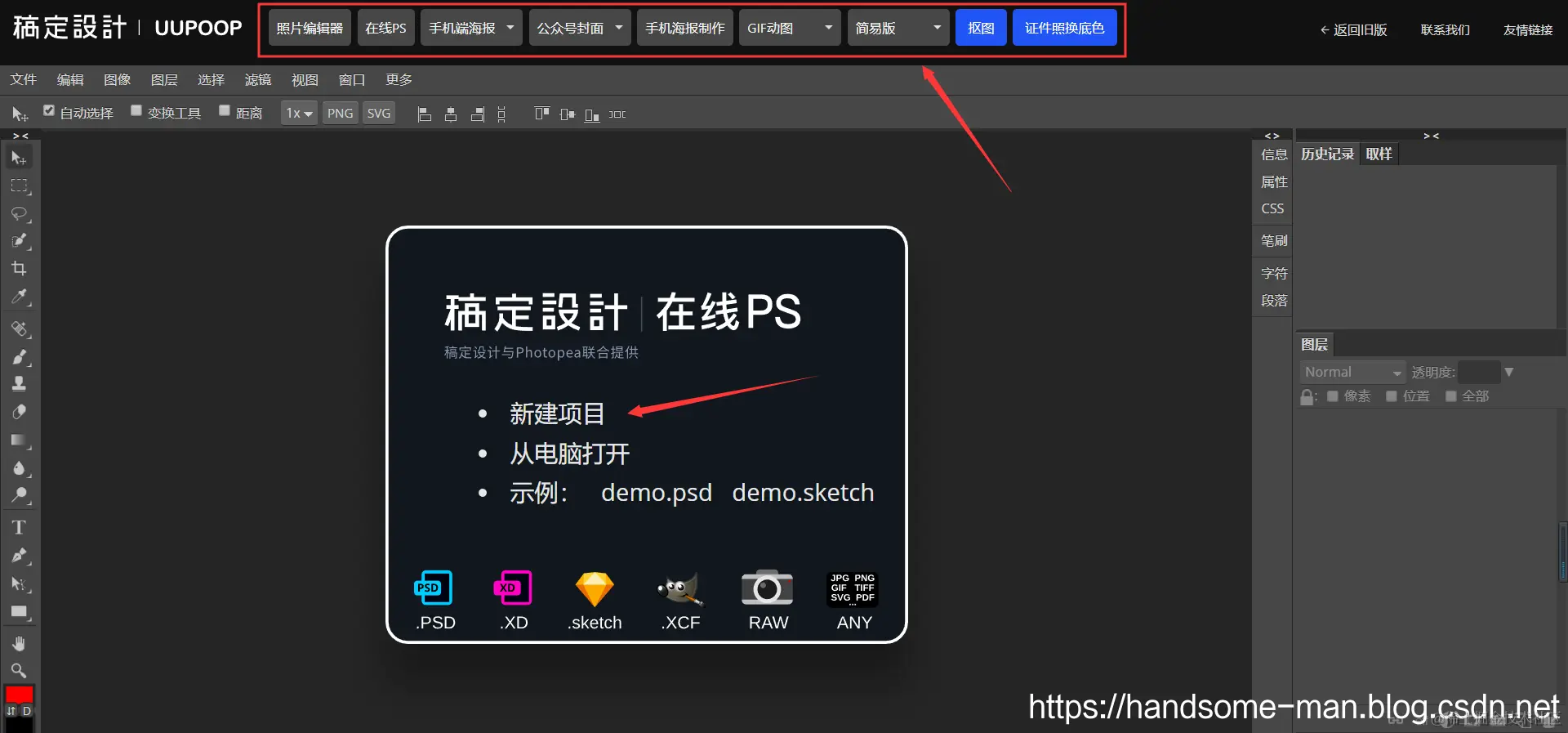Viewport: 1568px width, 733px height.
Task: Select the Brush tool
Action: tap(19, 357)
